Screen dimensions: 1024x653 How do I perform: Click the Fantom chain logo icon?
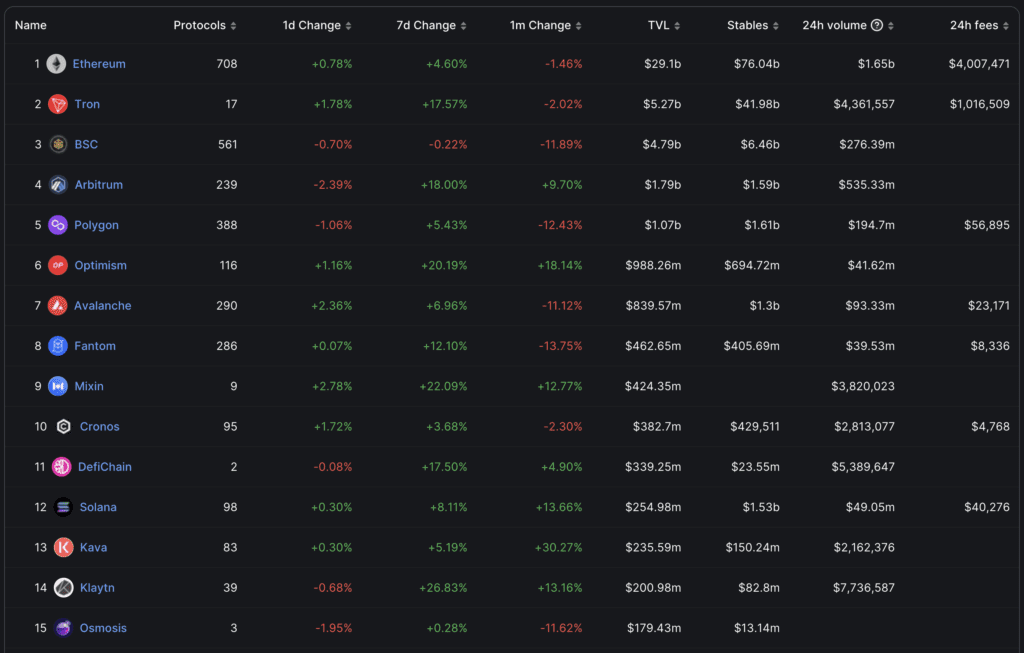pyautogui.click(x=58, y=346)
